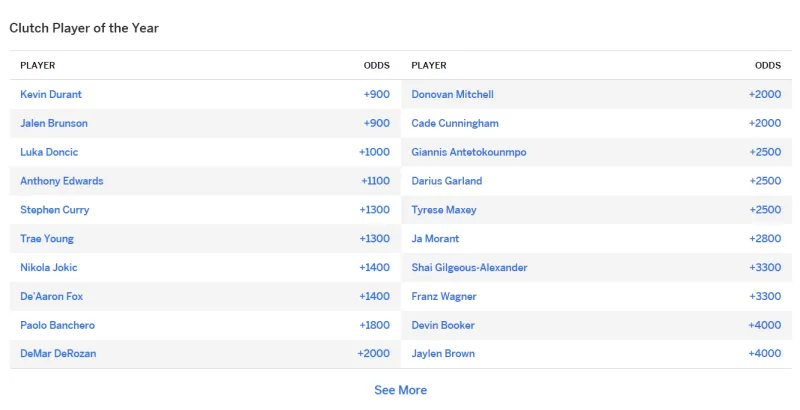Image resolution: width=800 pixels, height=410 pixels.
Task: Click Giannis Antetokounmpo's name
Action: pos(469,152)
